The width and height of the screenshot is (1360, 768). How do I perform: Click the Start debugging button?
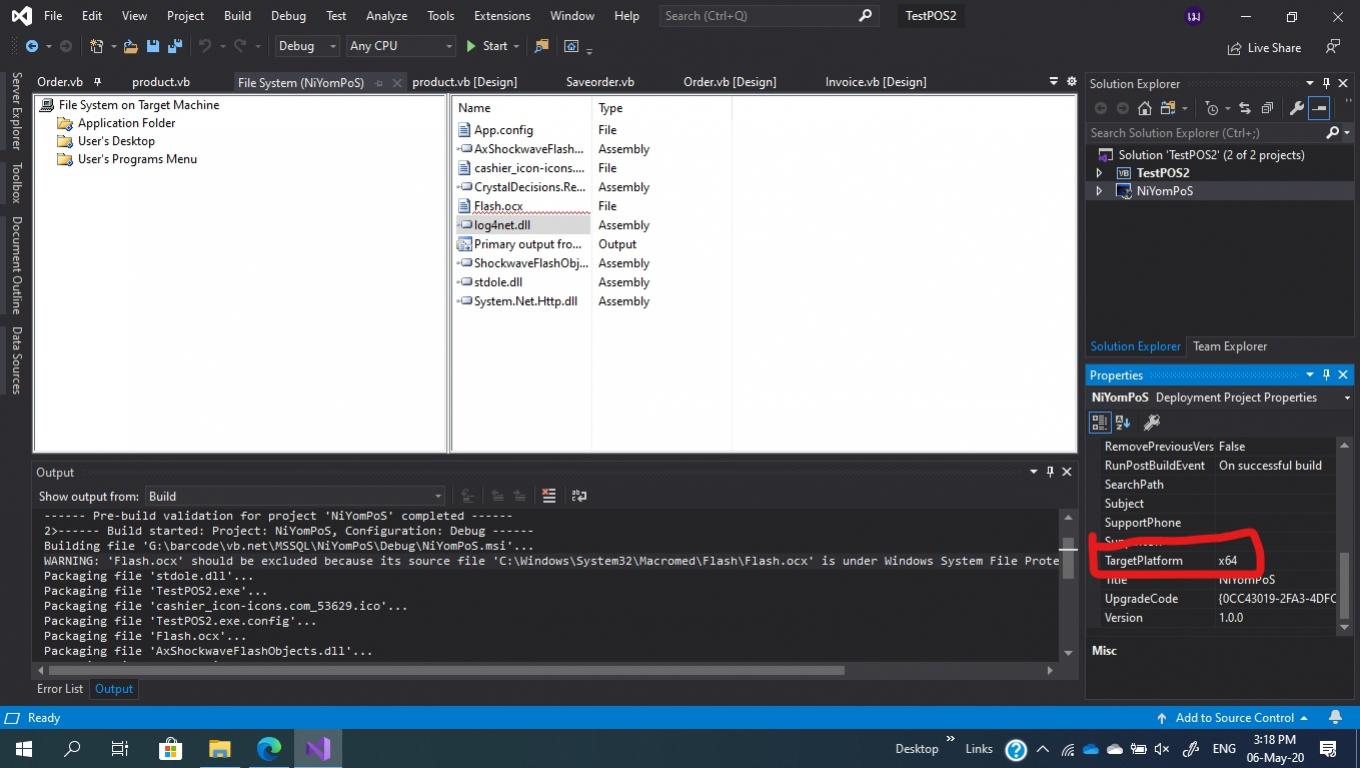487,46
